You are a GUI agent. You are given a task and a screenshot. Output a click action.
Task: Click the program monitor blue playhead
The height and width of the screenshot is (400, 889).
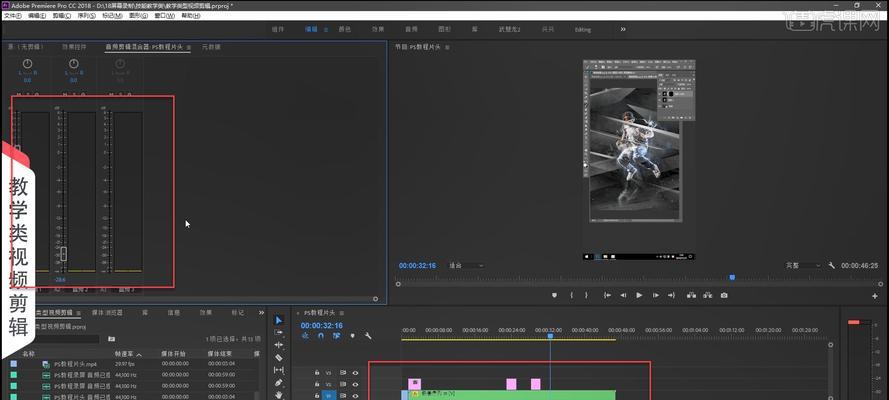click(x=732, y=278)
